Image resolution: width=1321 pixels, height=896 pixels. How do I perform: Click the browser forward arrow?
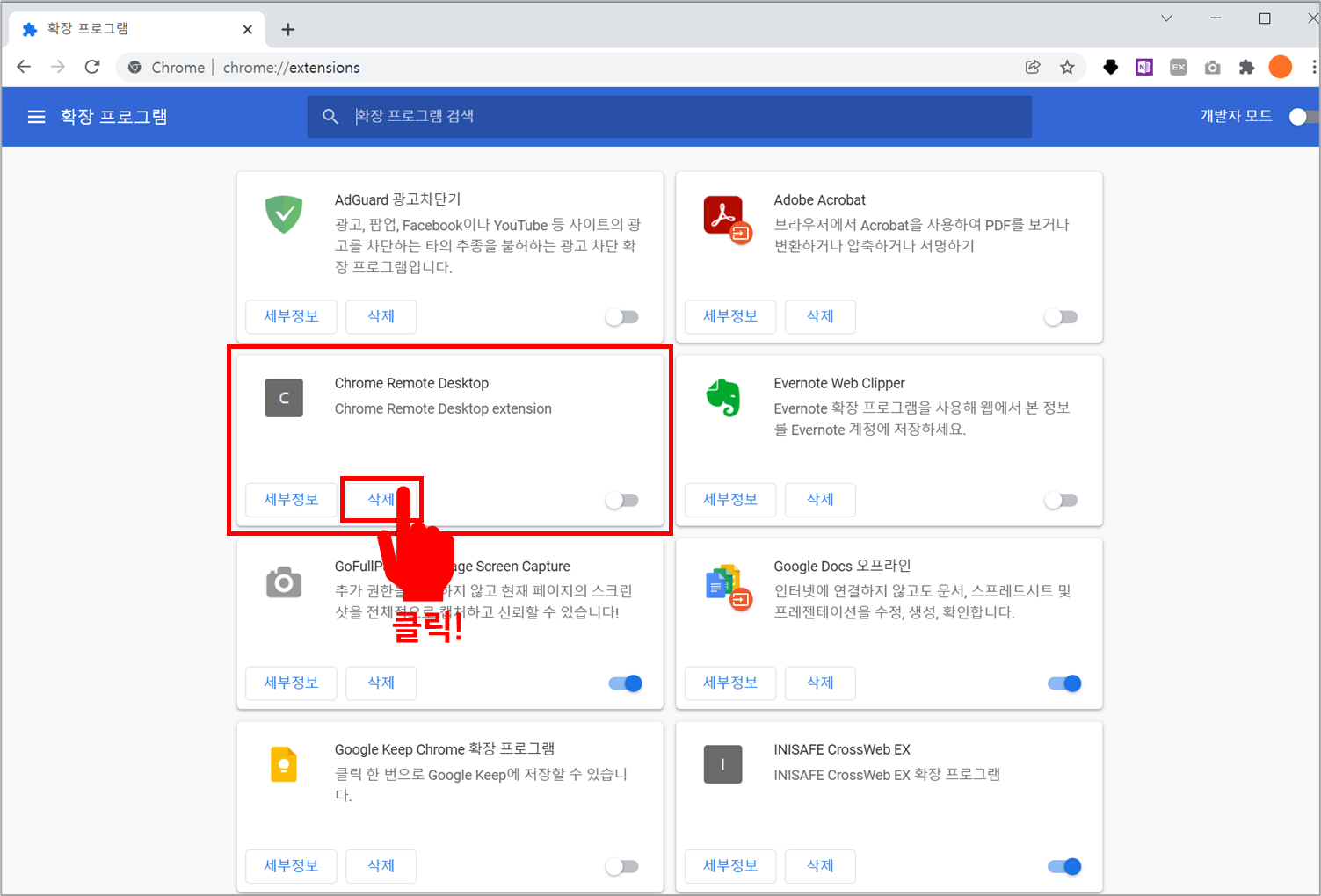point(58,67)
